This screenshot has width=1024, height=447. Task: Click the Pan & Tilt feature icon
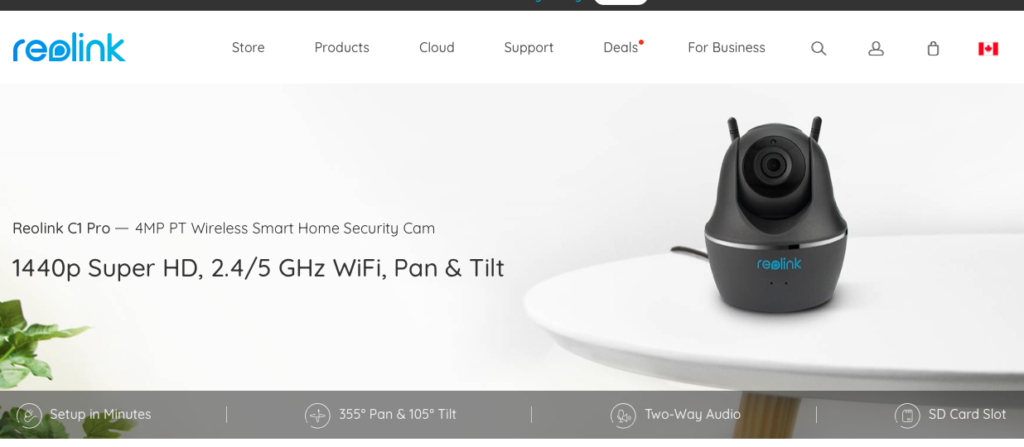pos(317,415)
